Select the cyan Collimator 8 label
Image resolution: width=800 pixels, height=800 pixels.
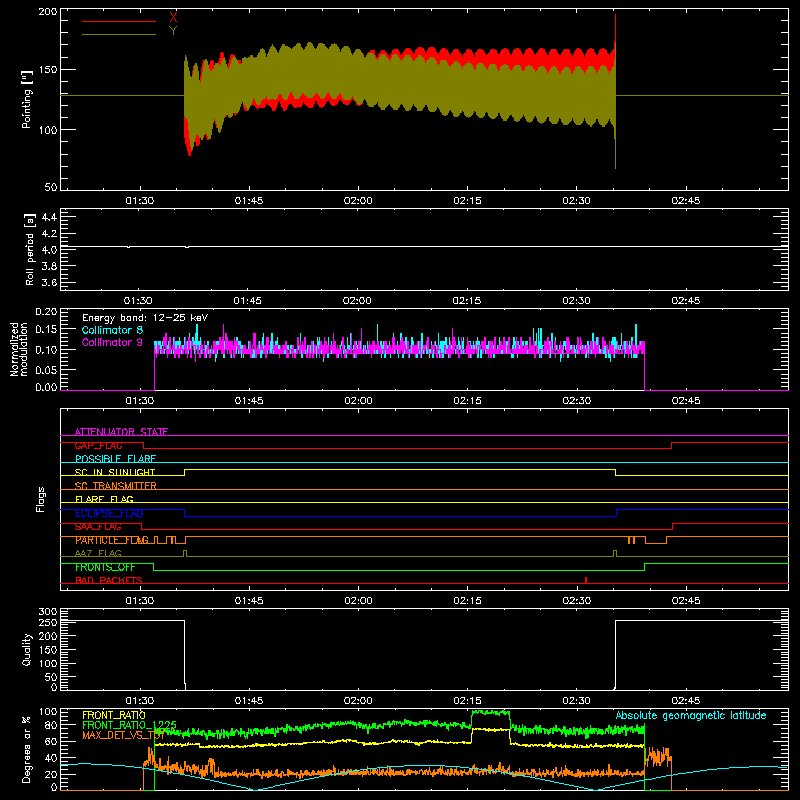tap(112, 330)
